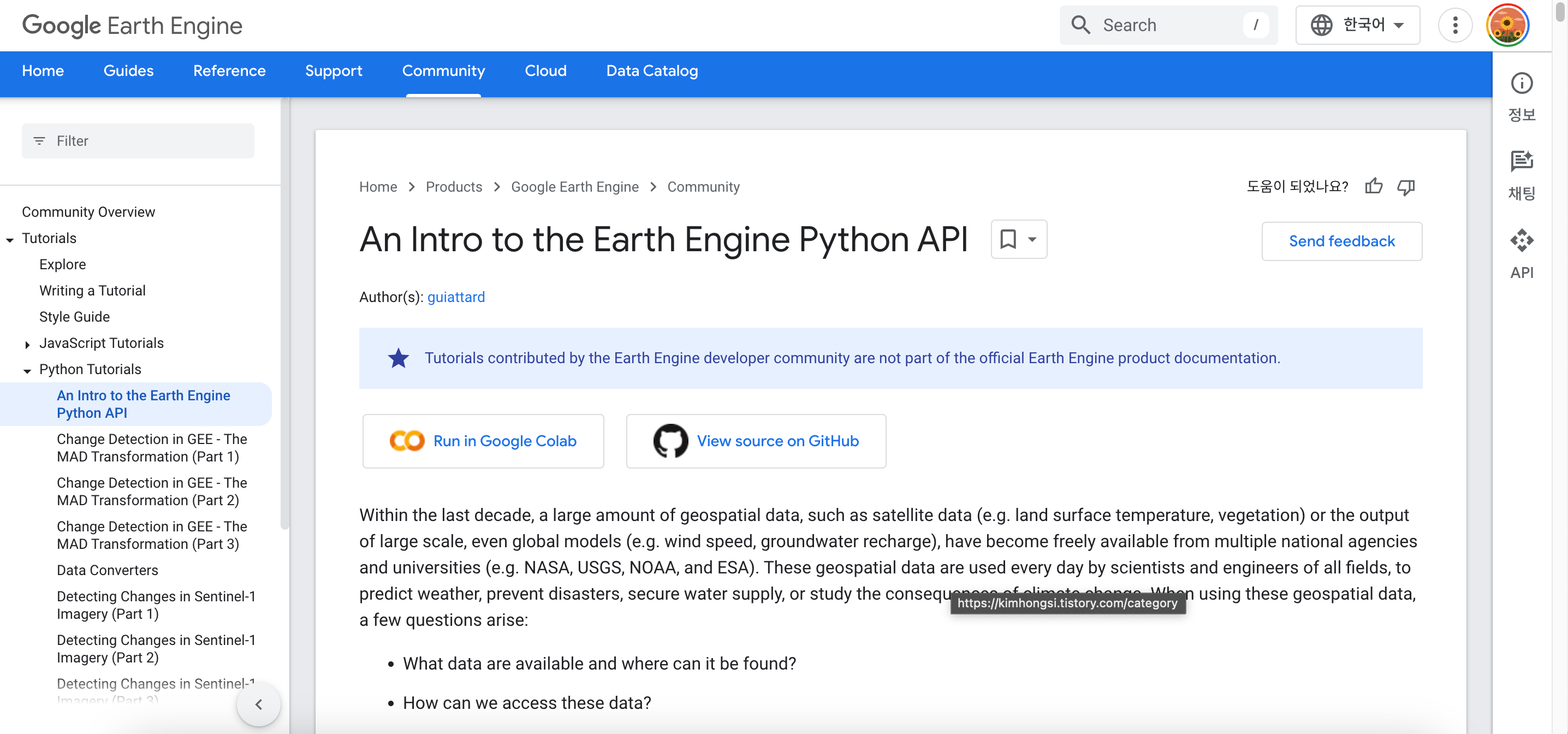The height and width of the screenshot is (734, 1568).
Task: Open MAD Transformation (Part 2) tutorial
Action: [152, 491]
